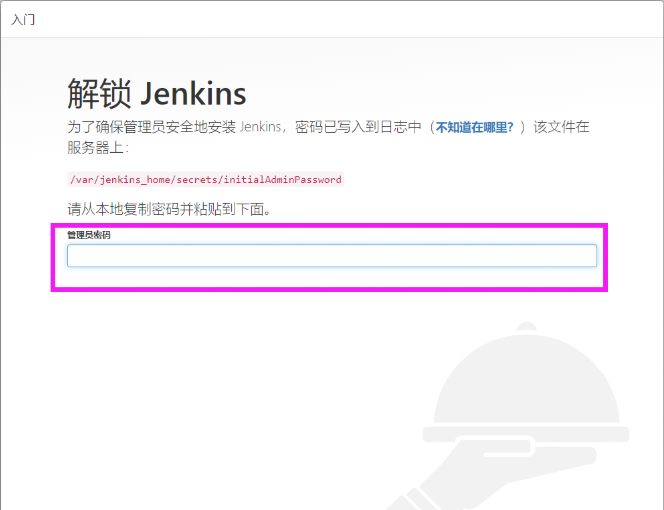Viewport: 664px width, 510px height.
Task: Click the "解锁 Jenkins" heading
Action: click(157, 93)
